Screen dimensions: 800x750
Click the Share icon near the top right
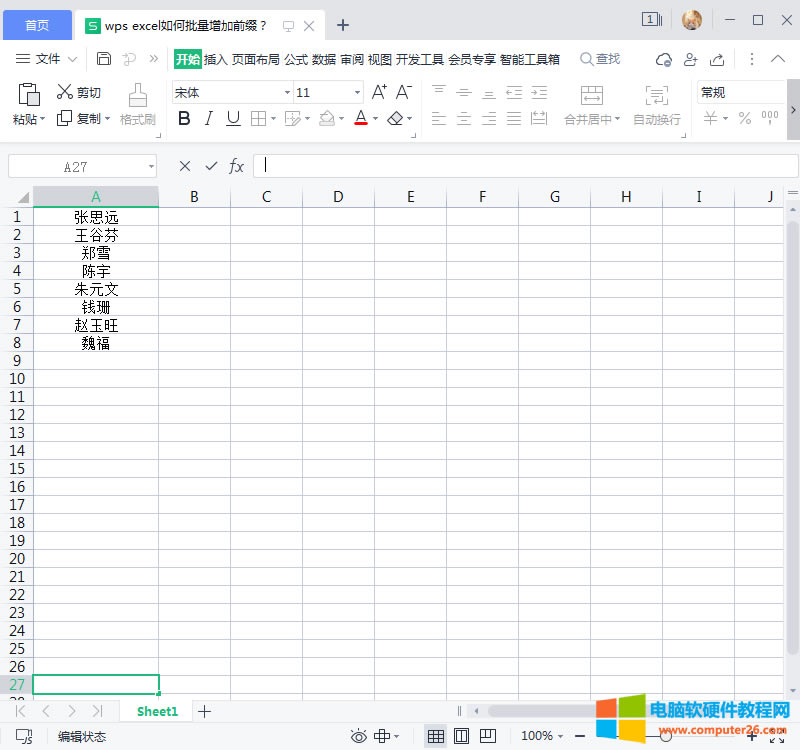(x=716, y=59)
